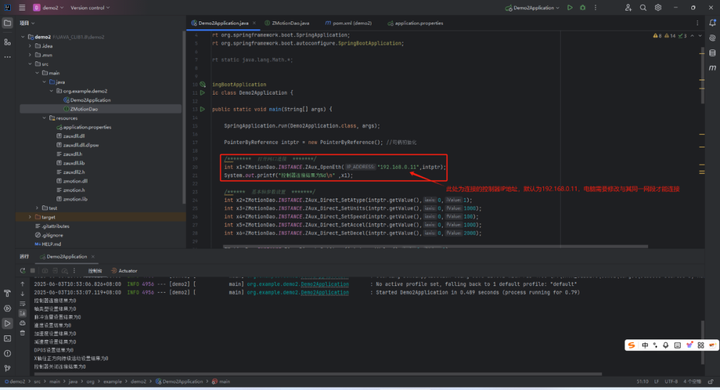Toggle soft-wrap in the console output
The height and width of the screenshot is (390, 720).
pos(22,304)
